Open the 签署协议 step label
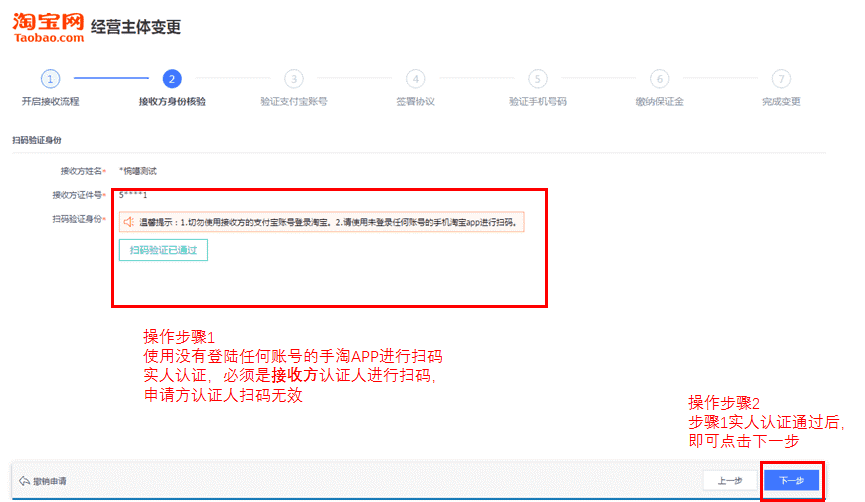The height and width of the screenshot is (502, 865). [x=415, y=102]
